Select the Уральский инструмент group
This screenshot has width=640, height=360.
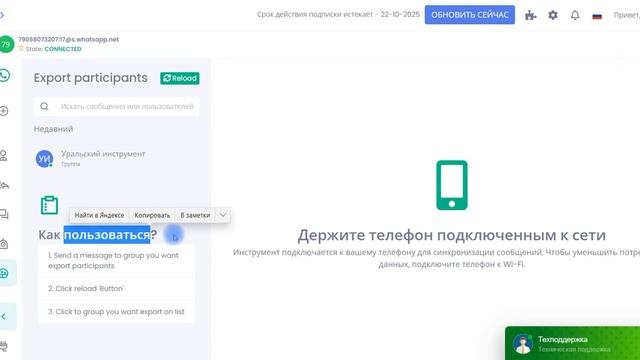(116, 158)
